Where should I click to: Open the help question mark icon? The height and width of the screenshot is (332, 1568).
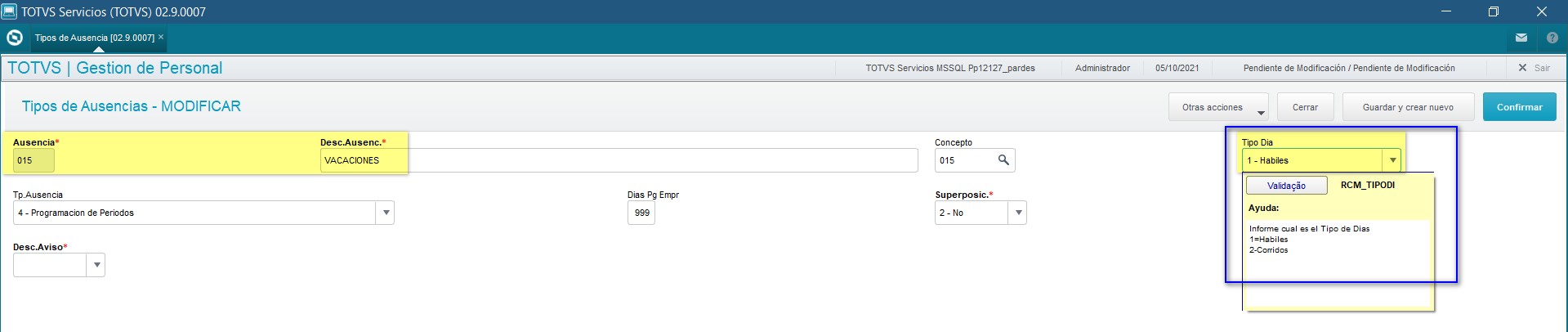click(1552, 38)
